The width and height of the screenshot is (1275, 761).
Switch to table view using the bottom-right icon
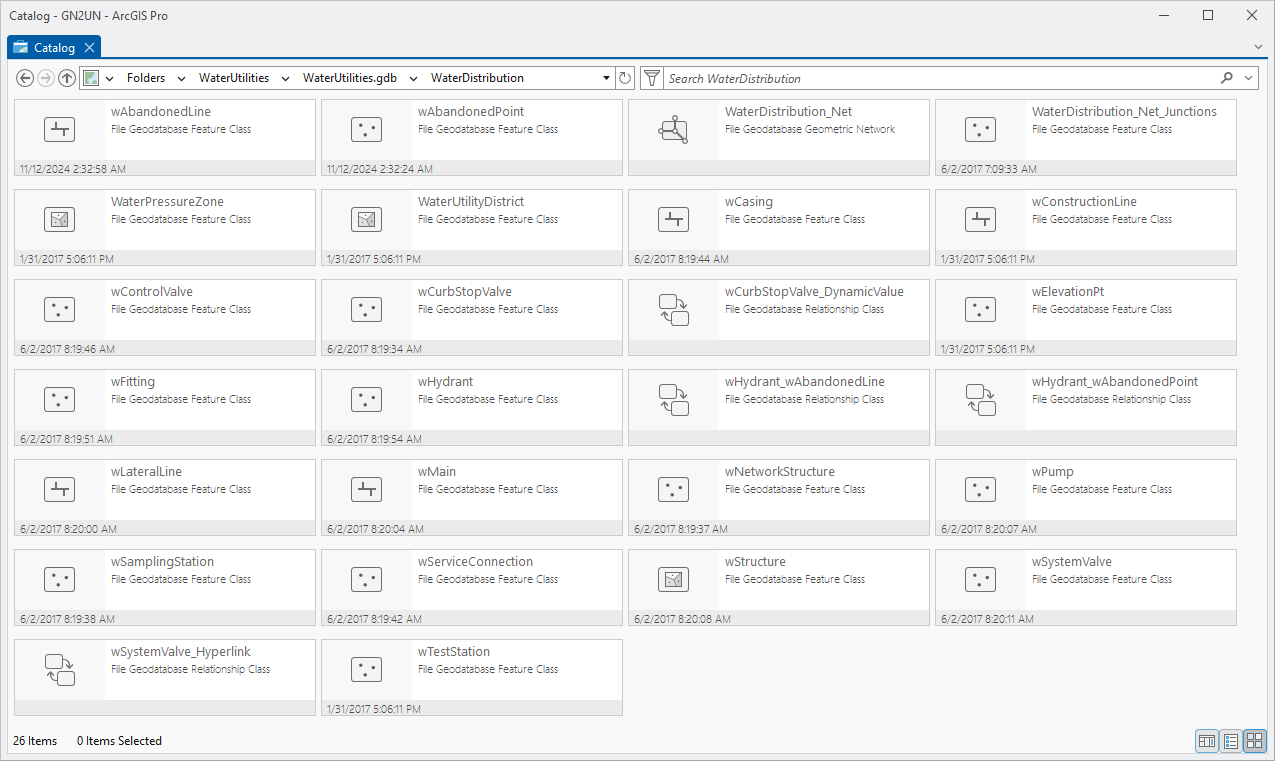(x=1207, y=741)
